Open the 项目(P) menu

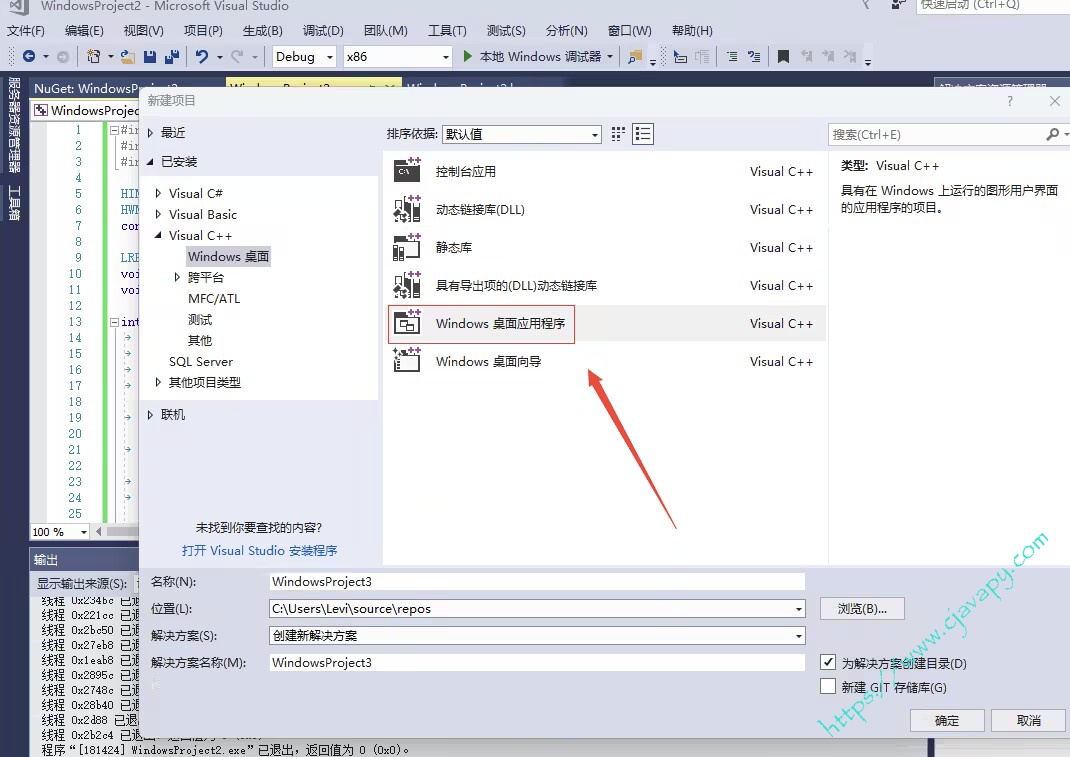203,31
